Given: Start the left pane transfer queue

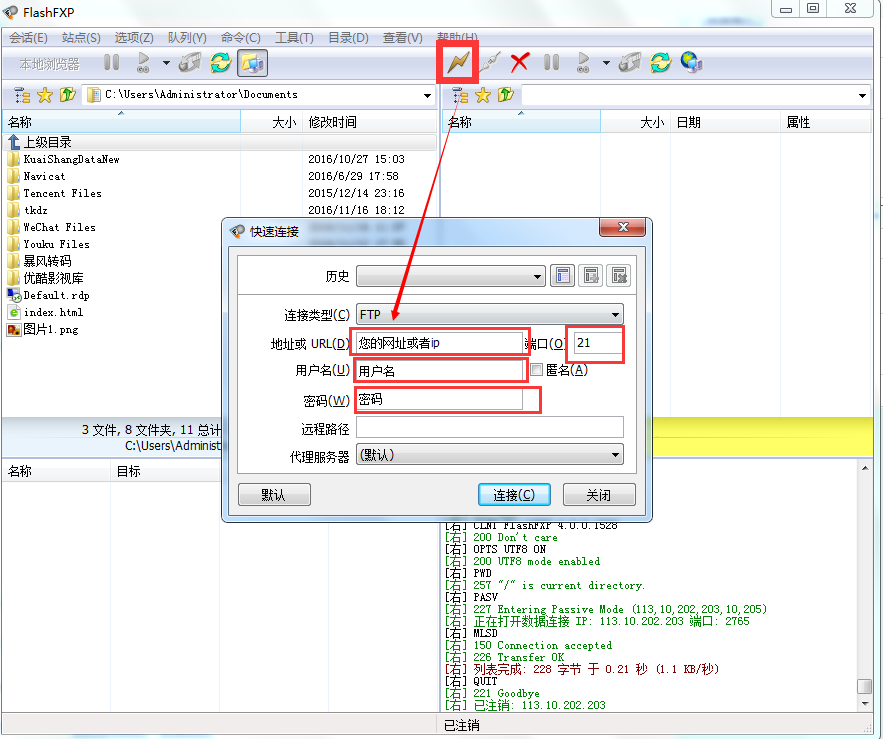Looking at the screenshot, I should coord(143,63).
